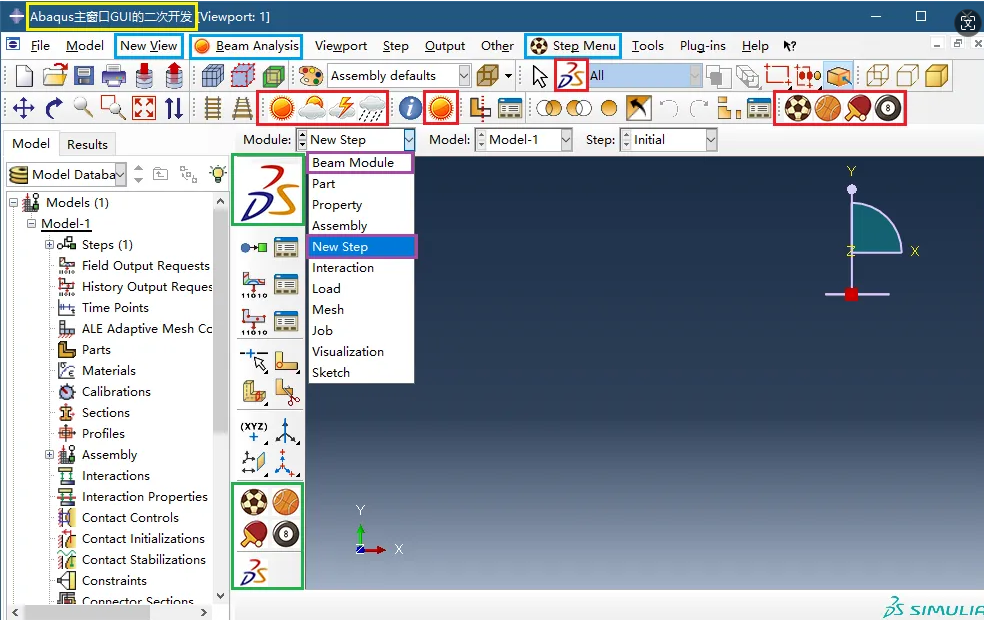Click the Create Step icon in the toolbox
The width and height of the screenshot is (984, 620).
pos(254,247)
